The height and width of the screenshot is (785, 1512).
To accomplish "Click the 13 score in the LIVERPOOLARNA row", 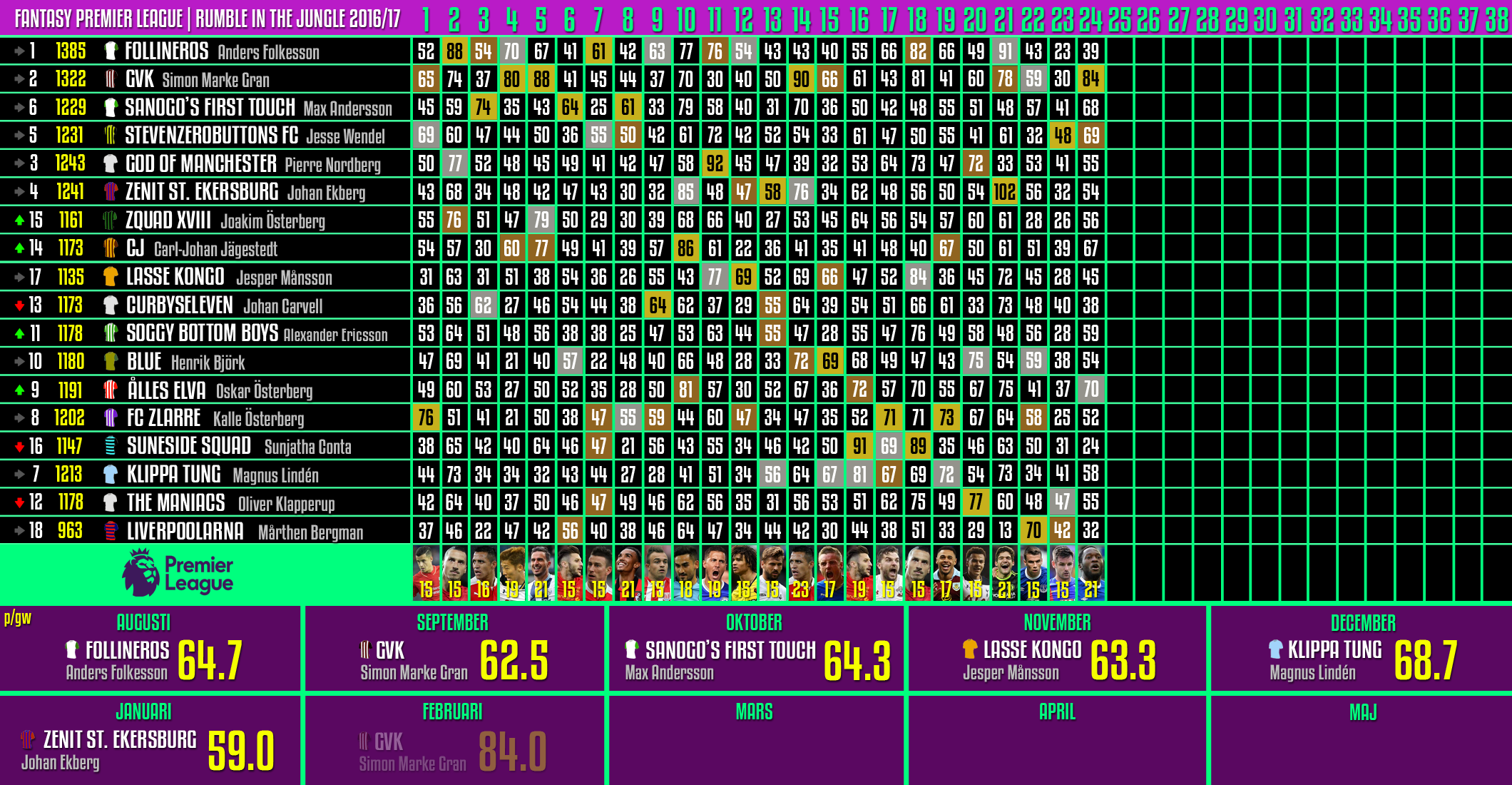I will (x=1005, y=530).
